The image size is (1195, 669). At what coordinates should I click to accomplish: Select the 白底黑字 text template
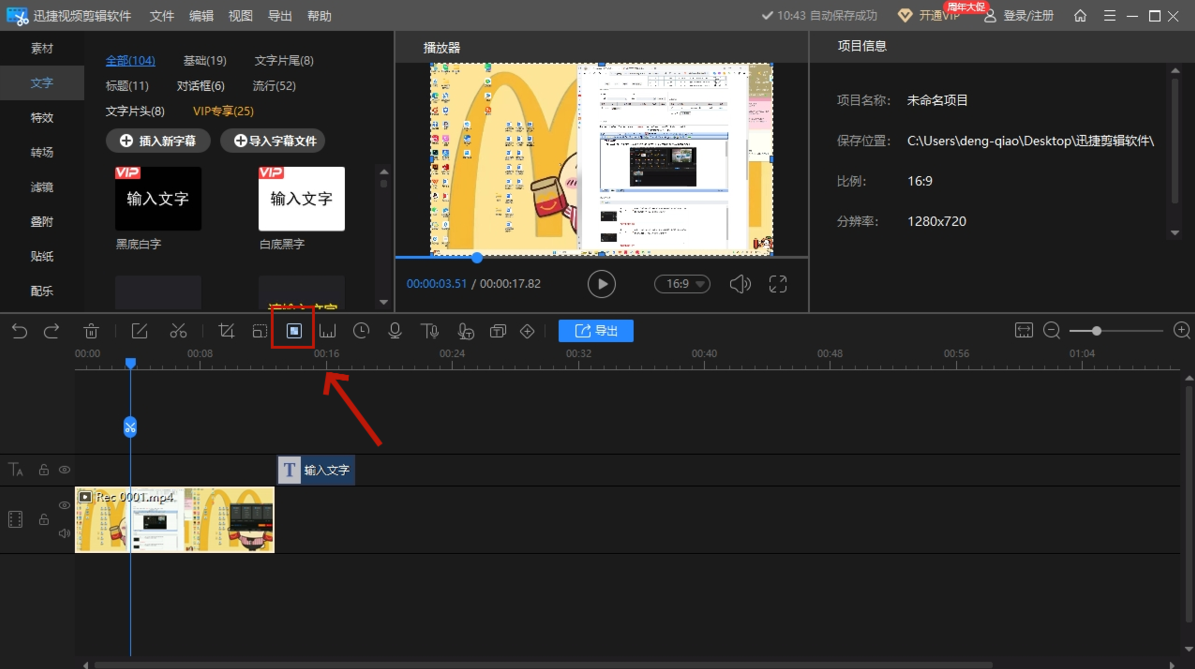(302, 199)
